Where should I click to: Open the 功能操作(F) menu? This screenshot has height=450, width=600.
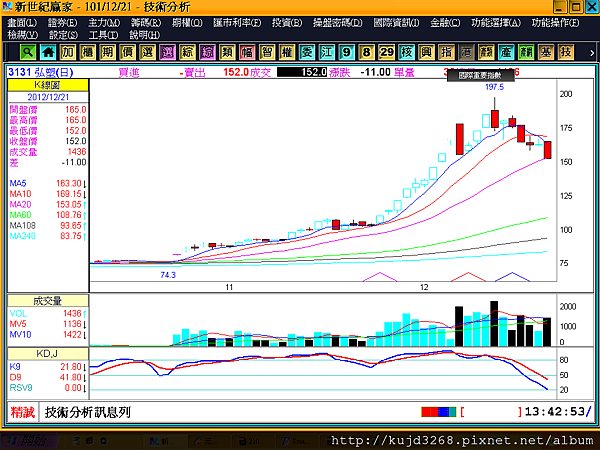[x=555, y=23]
